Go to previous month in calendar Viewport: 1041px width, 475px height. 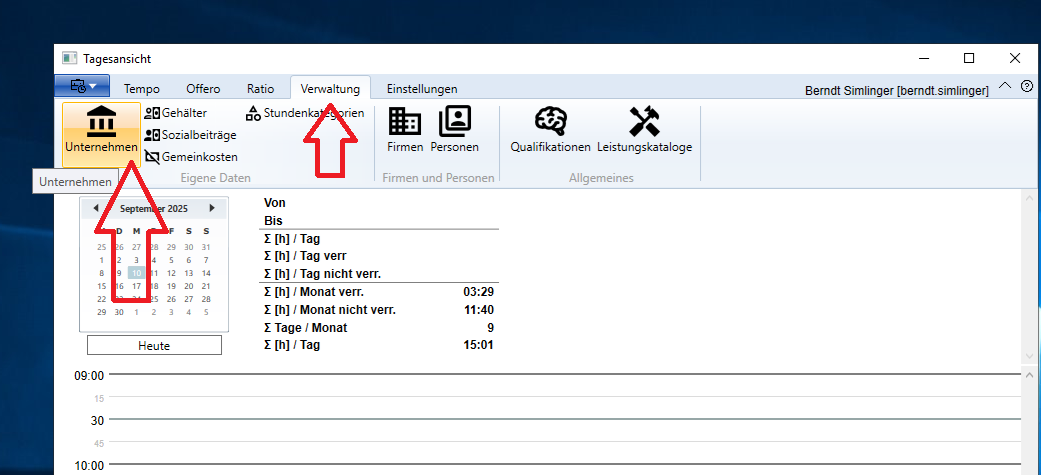pos(95,208)
